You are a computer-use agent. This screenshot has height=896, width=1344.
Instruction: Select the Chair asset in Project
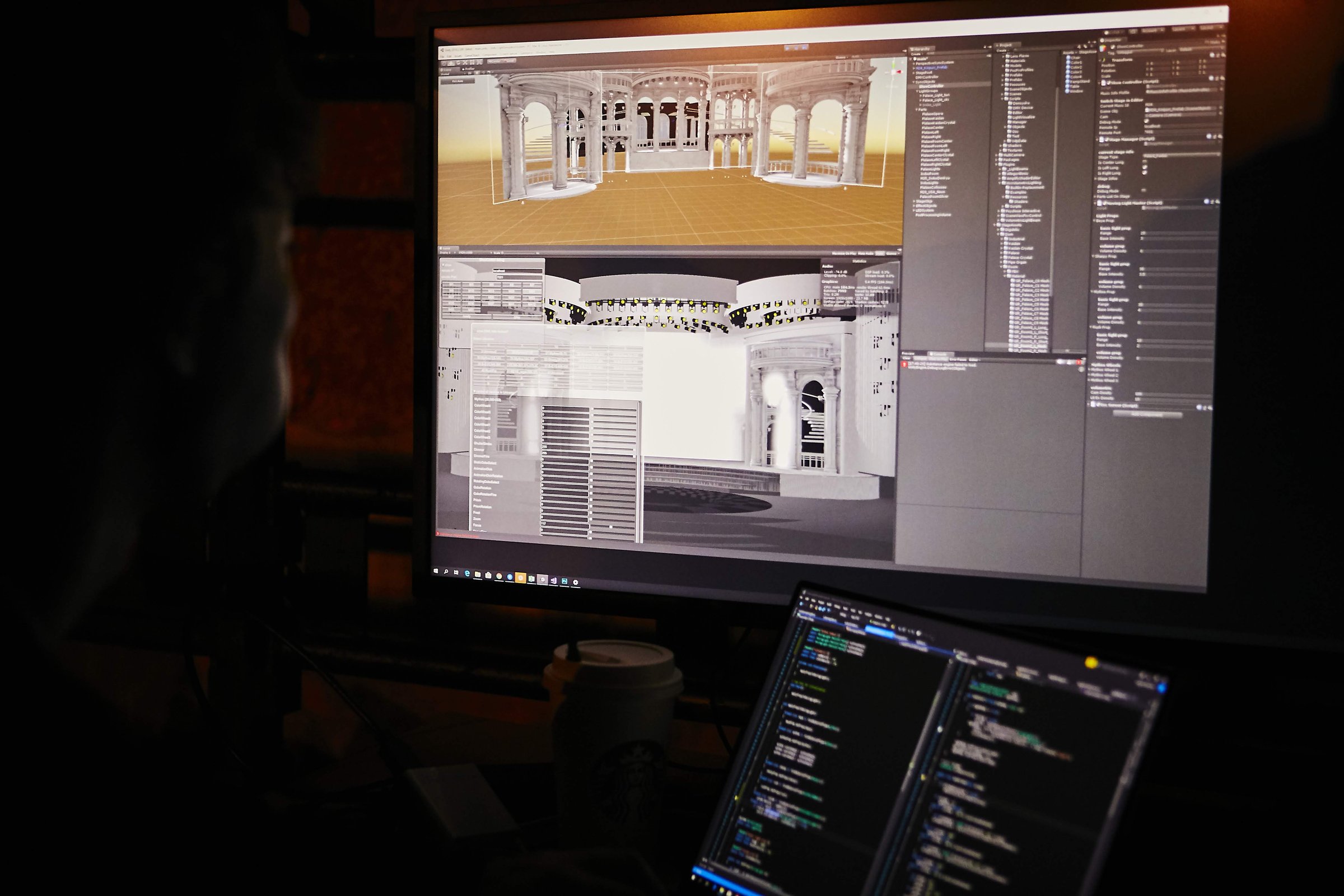(x=1073, y=58)
